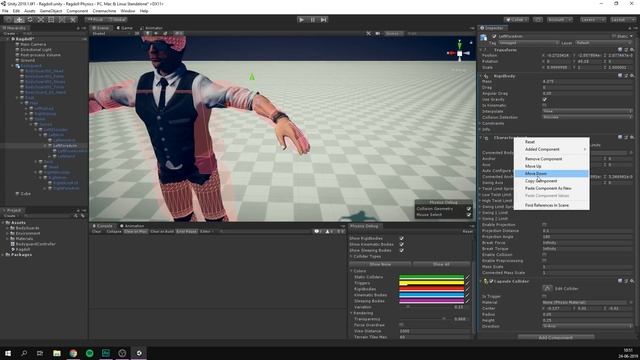Click the GameObject cube icon in Inspector
The height and width of the screenshot is (360, 640).
coord(484,38)
